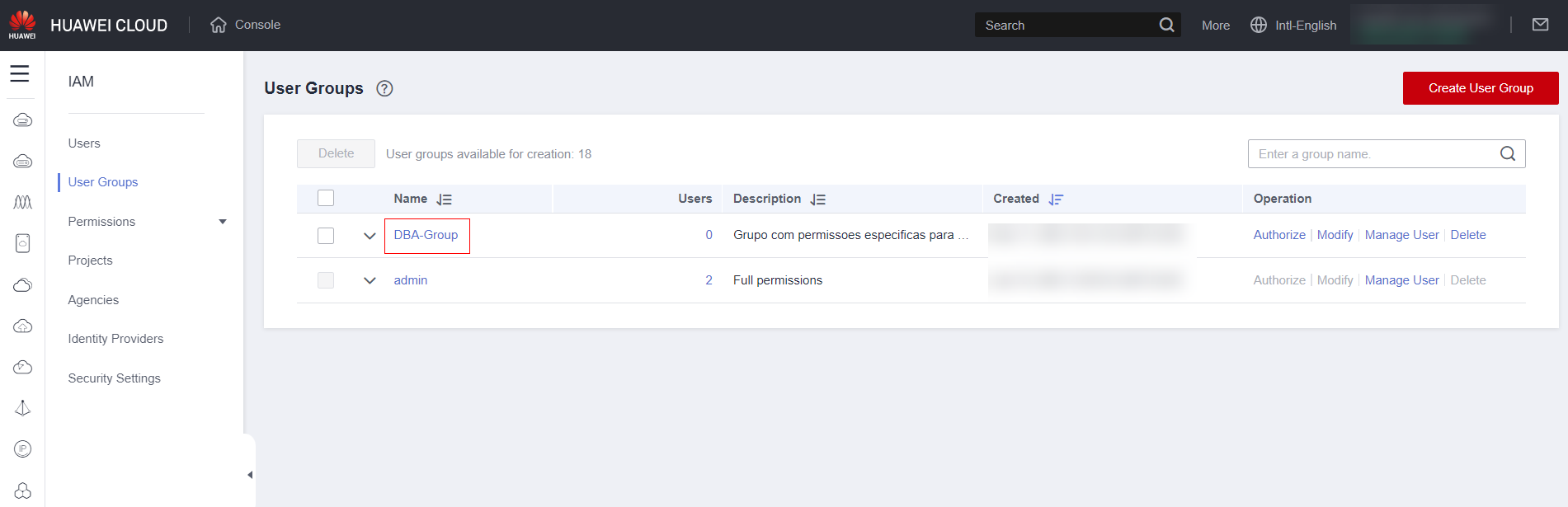Open the hamburger service list menu
1568x507 pixels.
(x=20, y=74)
